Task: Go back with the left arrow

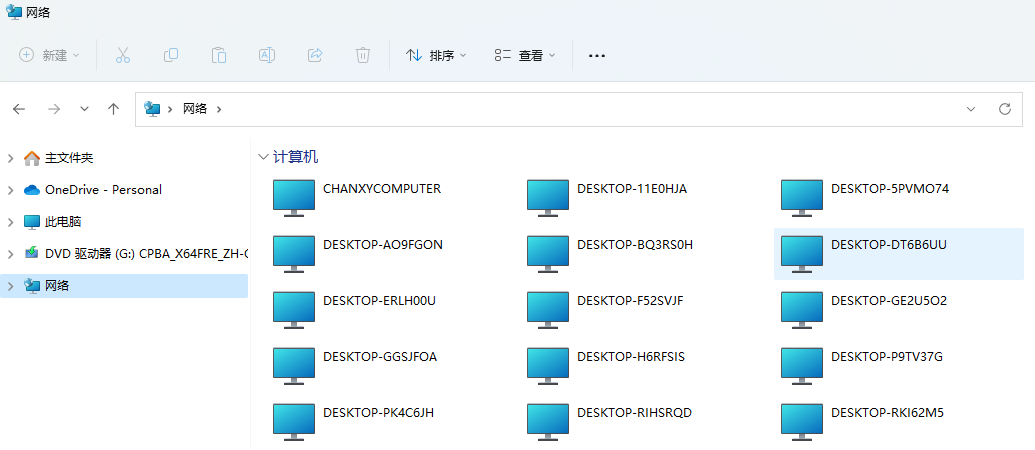Action: [x=18, y=109]
